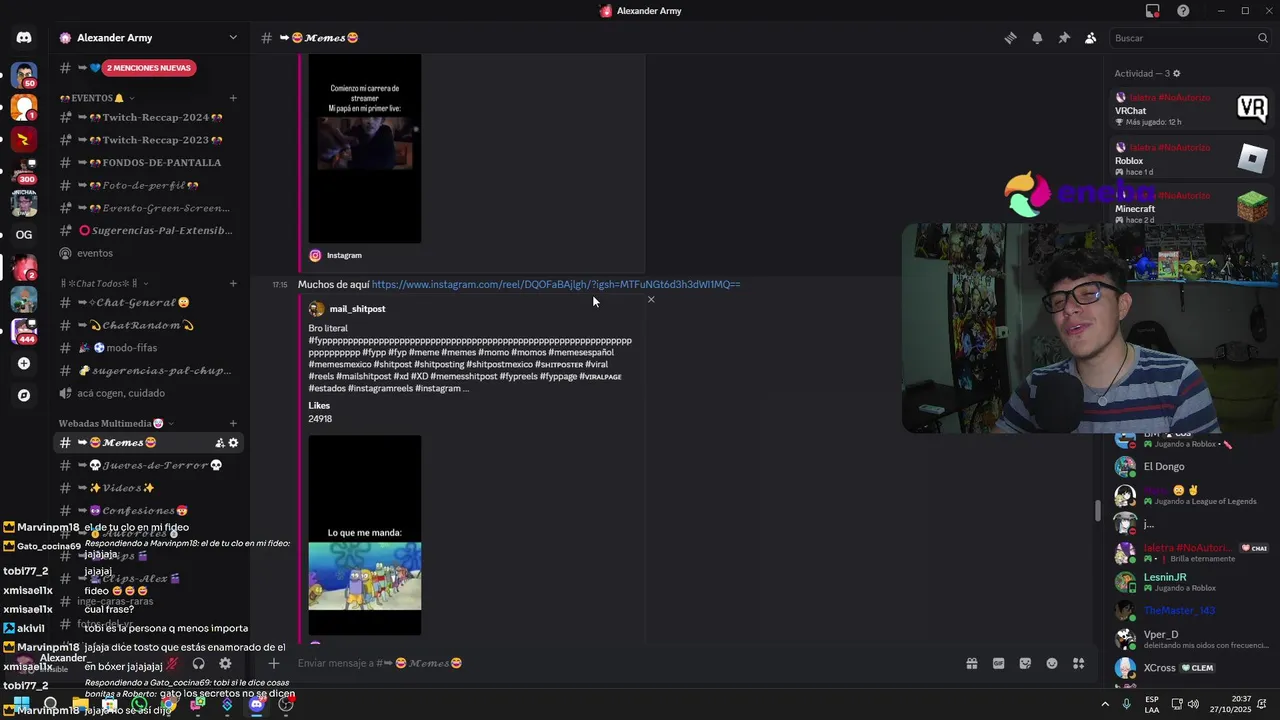The height and width of the screenshot is (720, 1280).
Task: Open the gift icon in message bar
Action: click(971, 663)
